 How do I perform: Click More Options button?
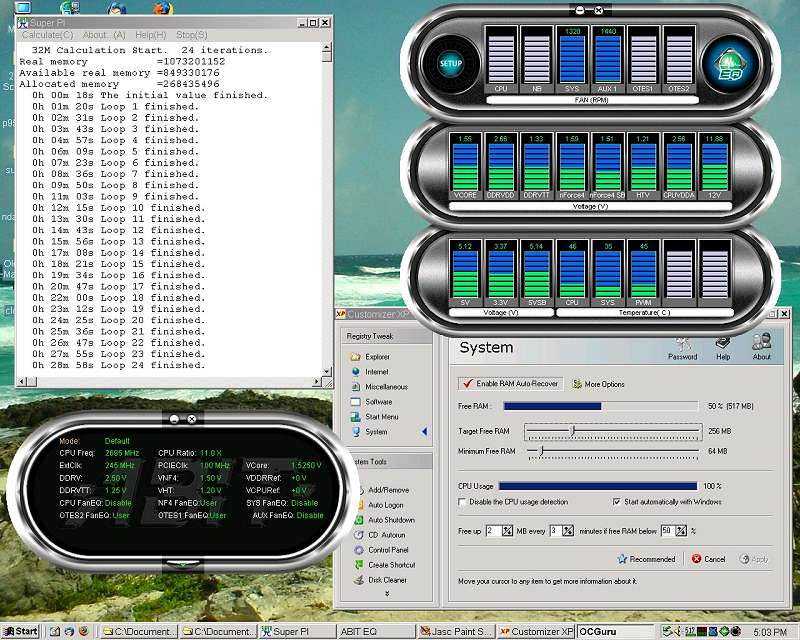pos(598,384)
